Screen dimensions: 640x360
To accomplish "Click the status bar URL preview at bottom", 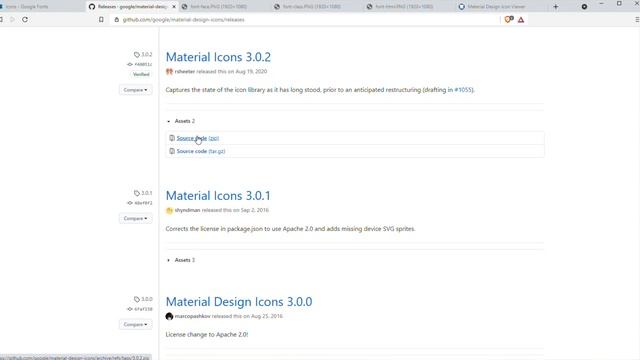I will (x=76, y=357).
